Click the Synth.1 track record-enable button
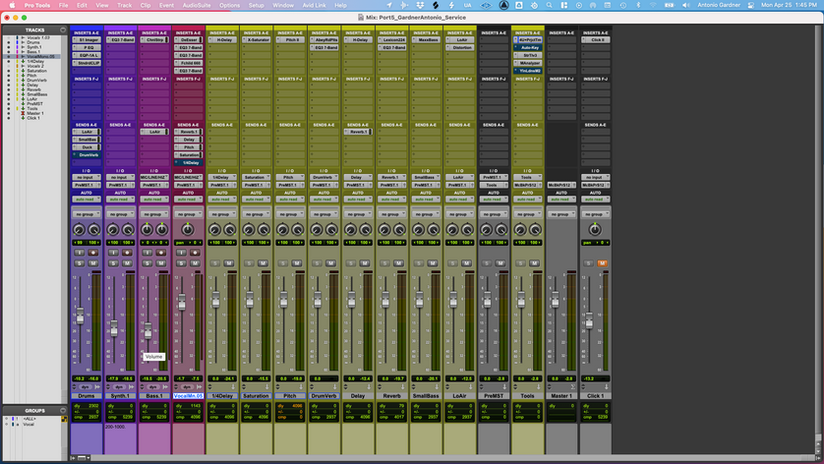Image resolution: width=824 pixels, height=464 pixels. point(127,253)
